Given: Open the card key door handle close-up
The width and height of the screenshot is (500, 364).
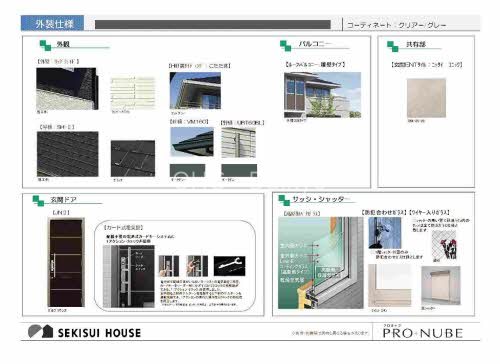Looking at the screenshot, I should click(x=129, y=277).
